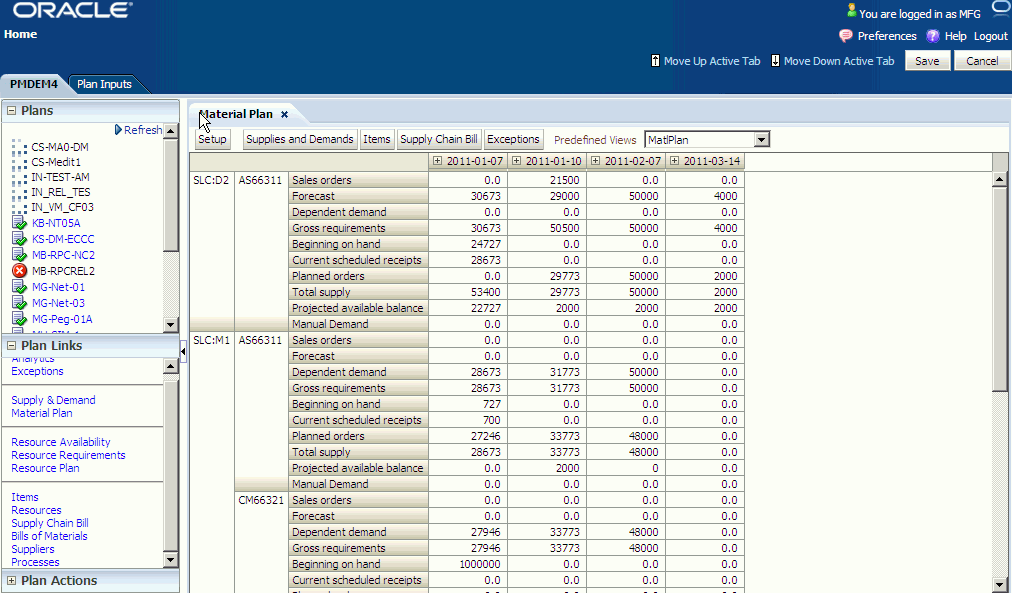1012x593 pixels.
Task: Open the MG-Peg-01A plan
Action: (x=62, y=319)
